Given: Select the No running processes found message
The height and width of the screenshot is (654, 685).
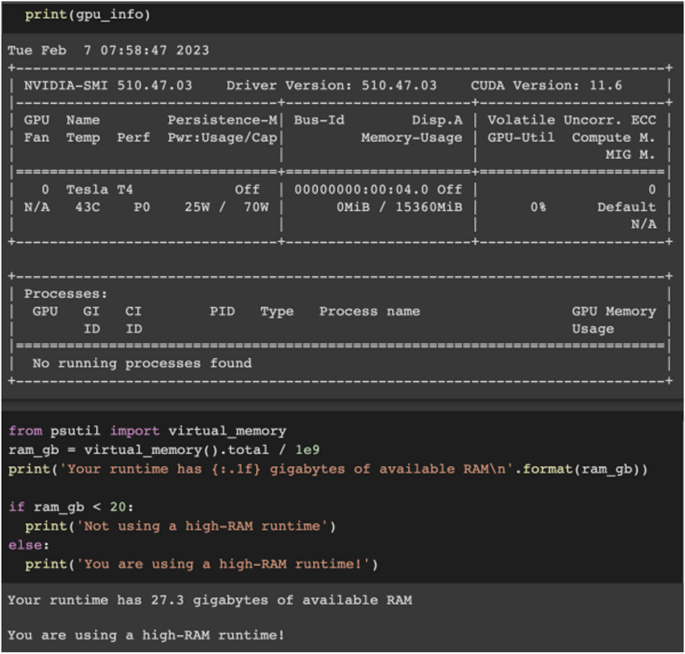Looking at the screenshot, I should [x=142, y=363].
